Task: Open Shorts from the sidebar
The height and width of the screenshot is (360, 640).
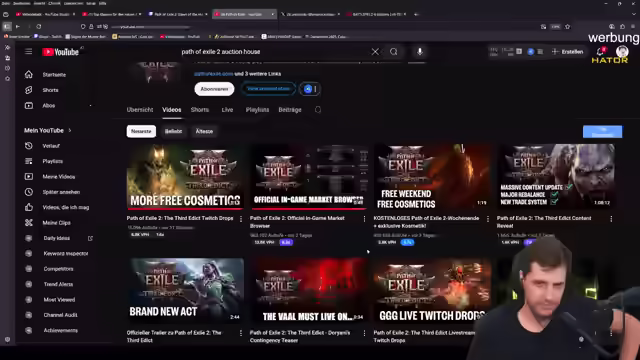Action: tap(50, 90)
